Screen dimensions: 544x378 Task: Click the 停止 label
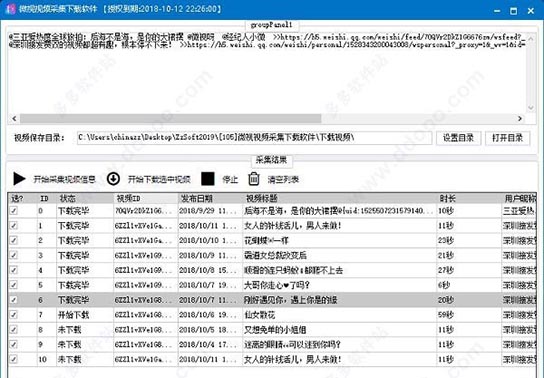pos(230,180)
